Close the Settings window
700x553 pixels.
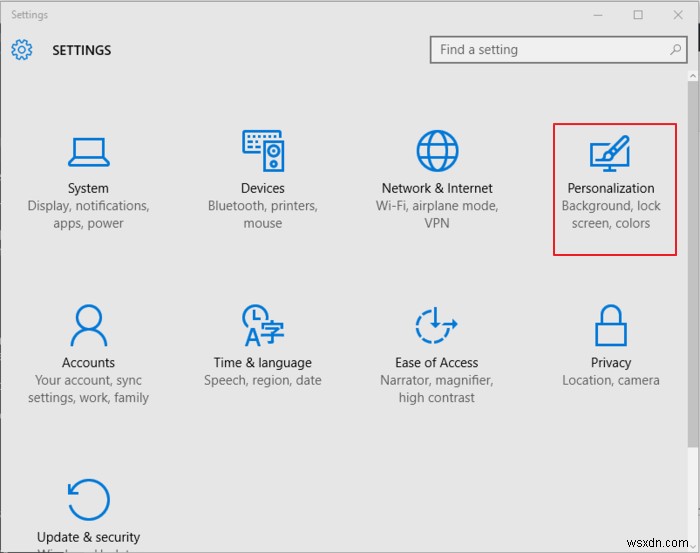[678, 15]
